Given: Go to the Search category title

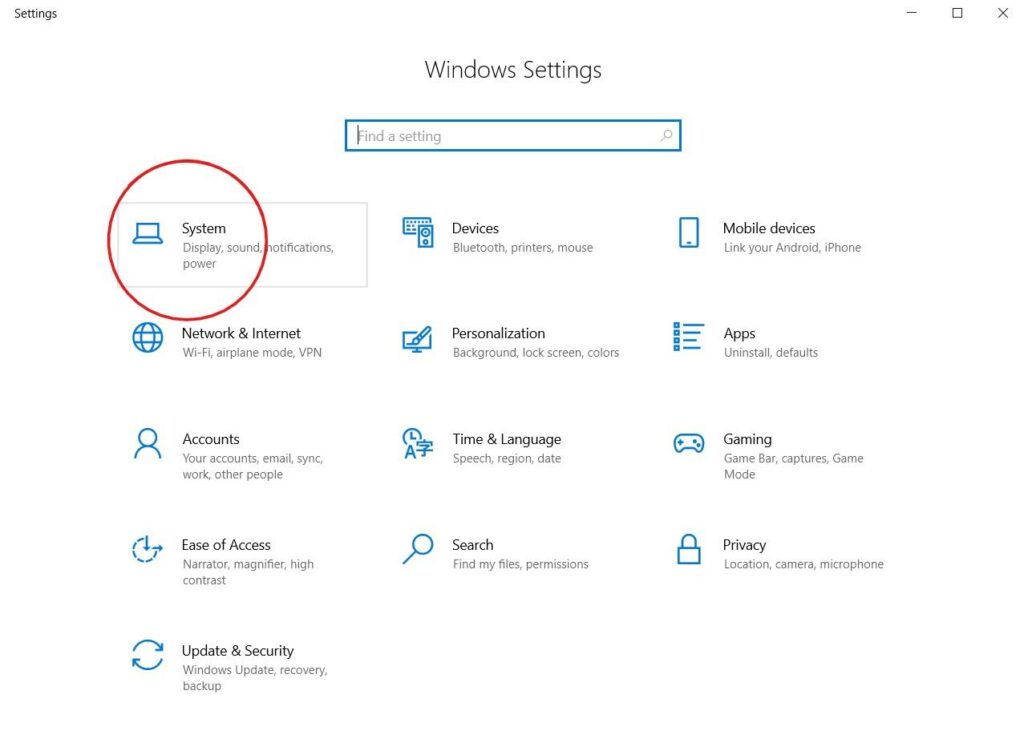Looking at the screenshot, I should point(473,545).
